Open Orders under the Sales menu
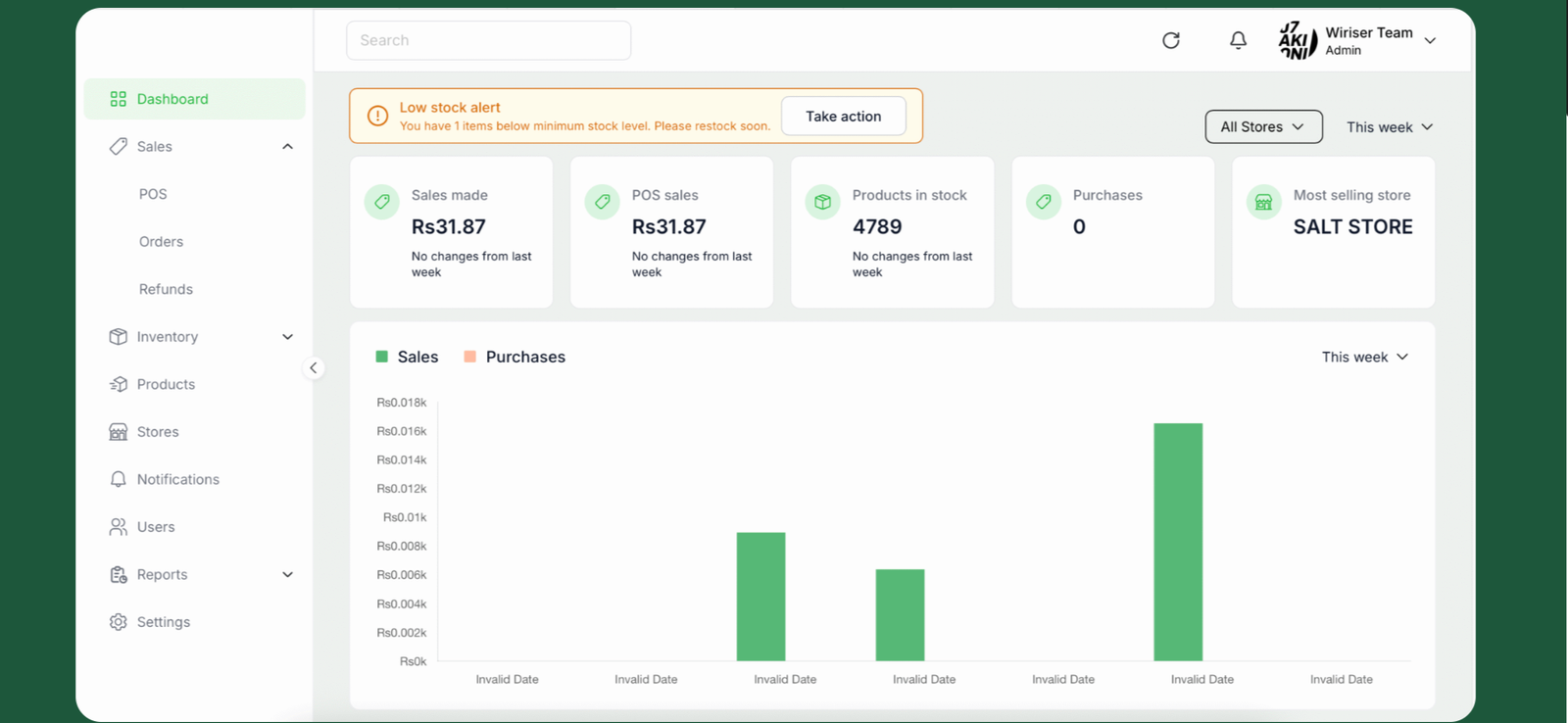The height and width of the screenshot is (723, 1568). pos(161,242)
